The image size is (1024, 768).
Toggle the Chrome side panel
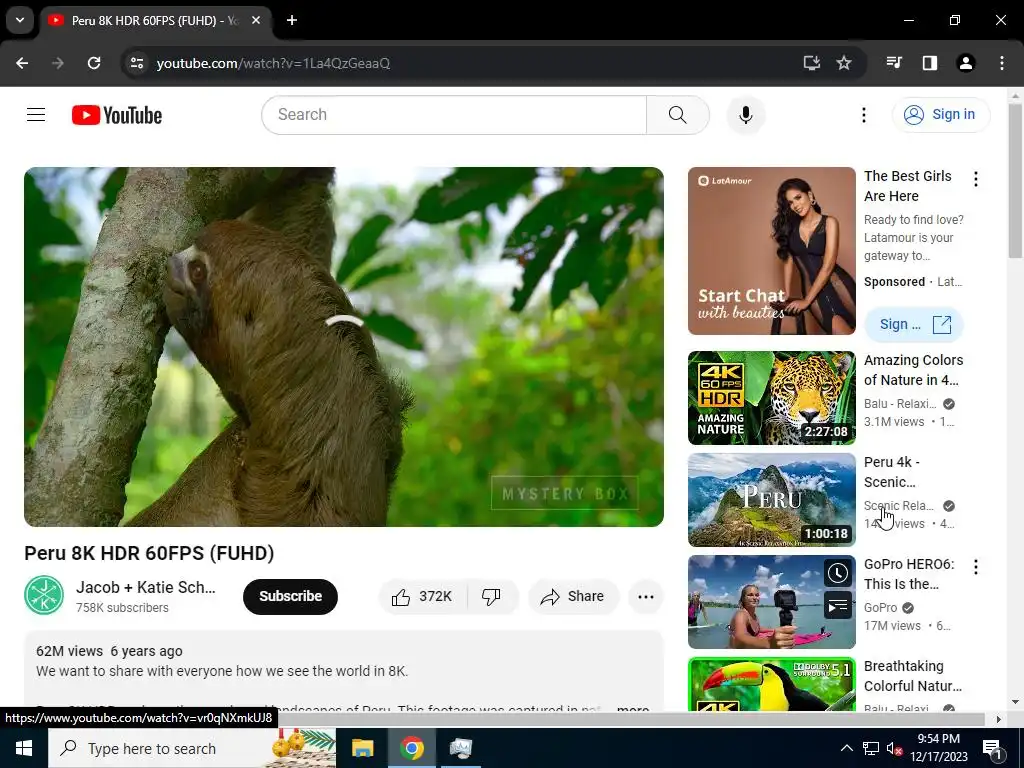929,63
